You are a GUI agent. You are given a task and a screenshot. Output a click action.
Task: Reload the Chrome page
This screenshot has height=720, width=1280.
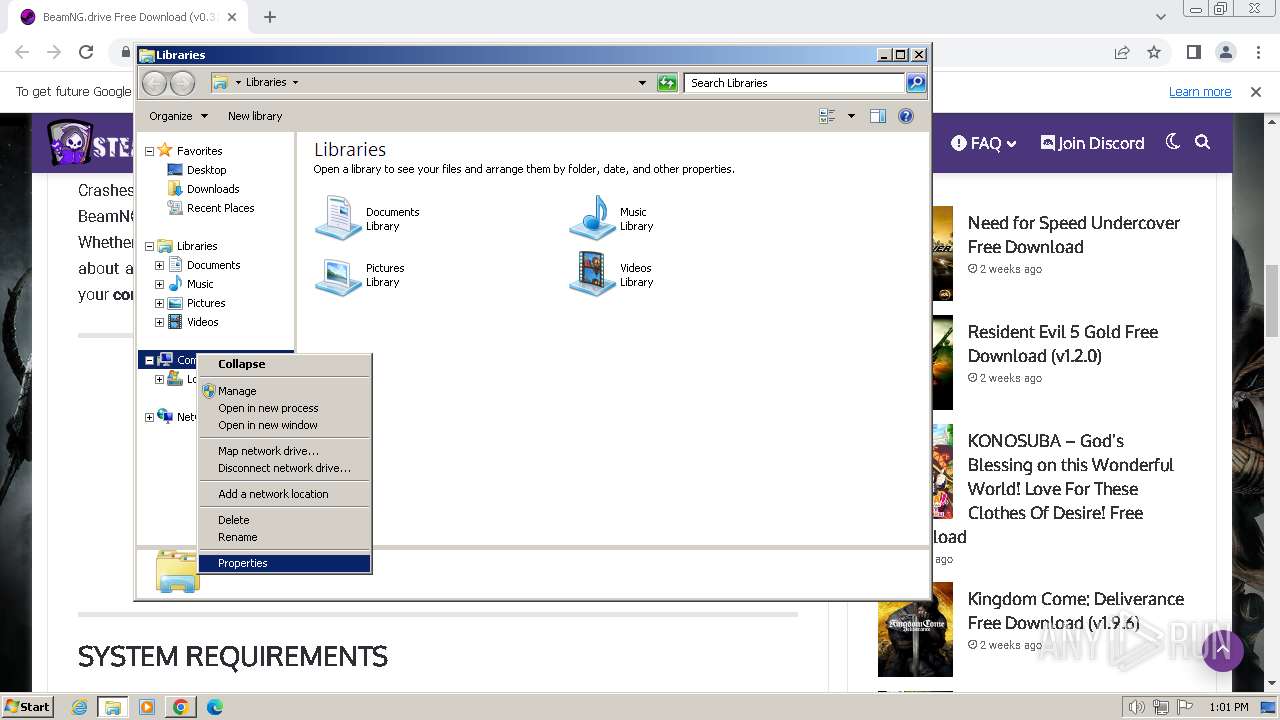pyautogui.click(x=86, y=52)
